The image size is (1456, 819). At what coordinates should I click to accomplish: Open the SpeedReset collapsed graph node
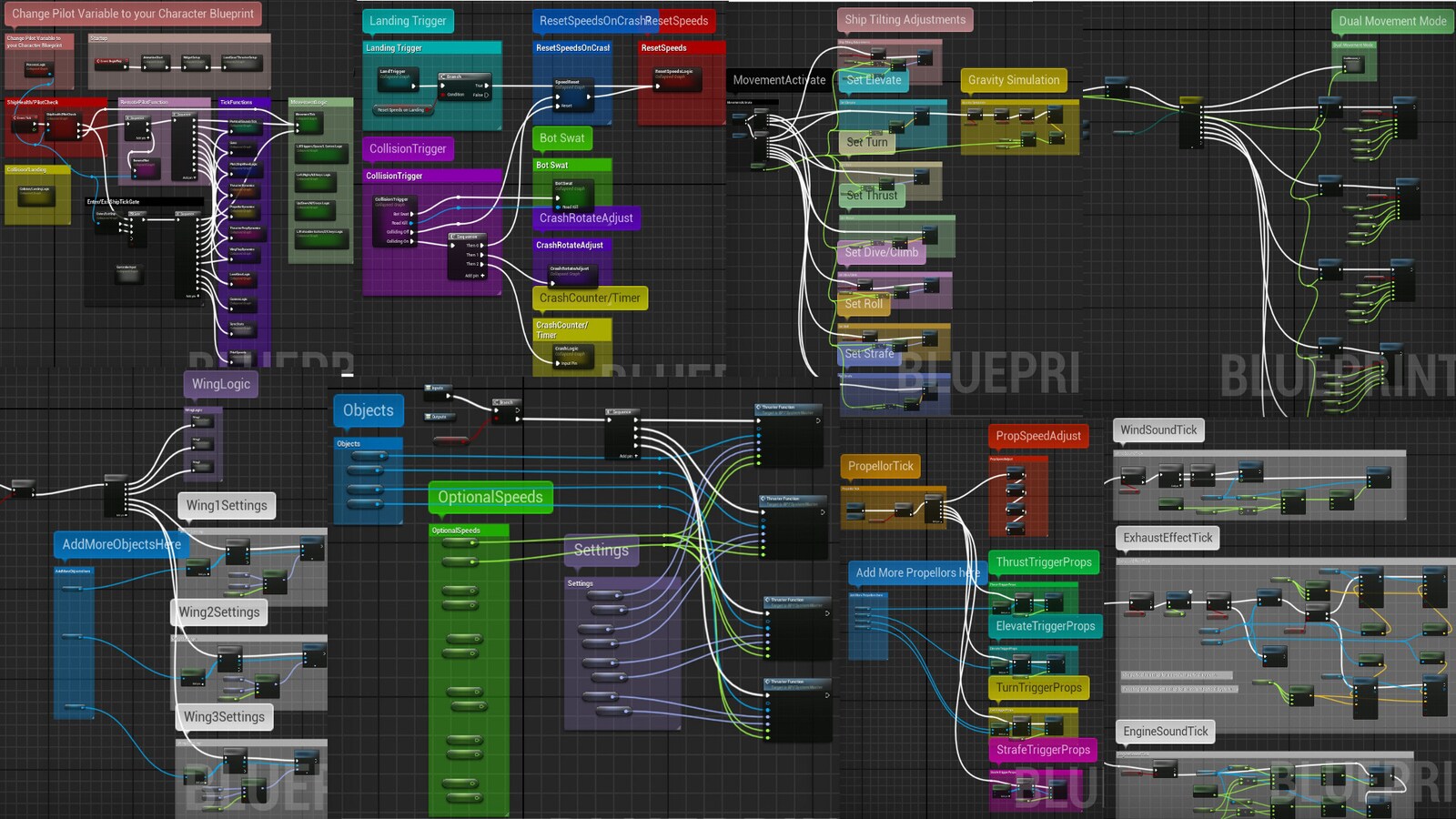(573, 95)
